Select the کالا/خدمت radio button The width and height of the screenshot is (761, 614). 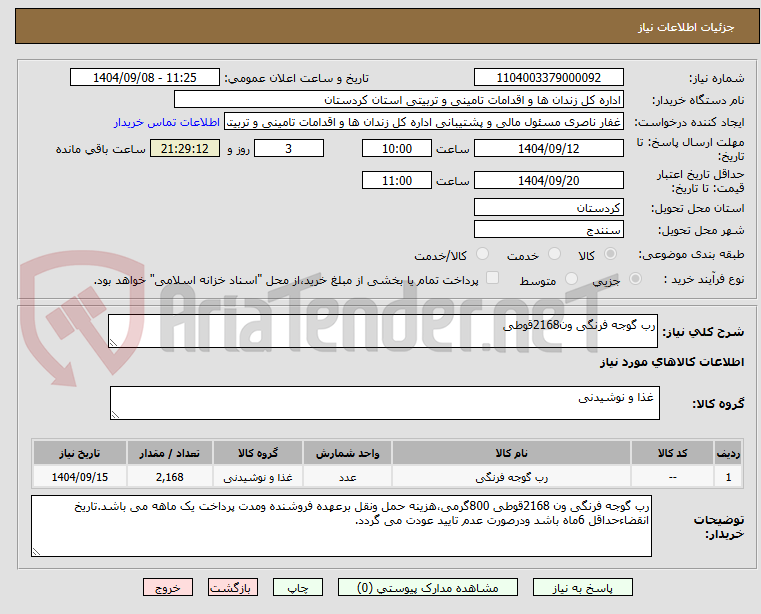(x=482, y=254)
